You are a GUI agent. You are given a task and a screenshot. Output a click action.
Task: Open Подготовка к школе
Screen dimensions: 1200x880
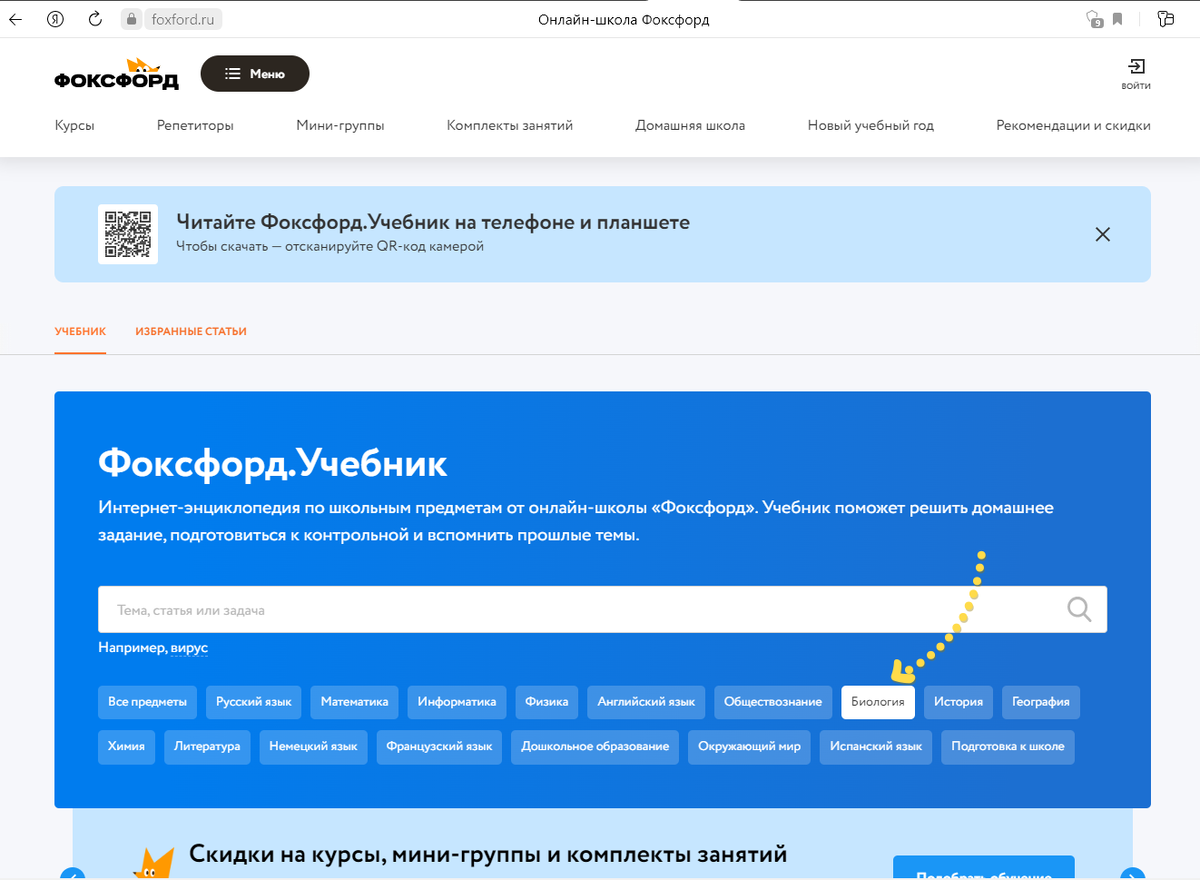1008,747
